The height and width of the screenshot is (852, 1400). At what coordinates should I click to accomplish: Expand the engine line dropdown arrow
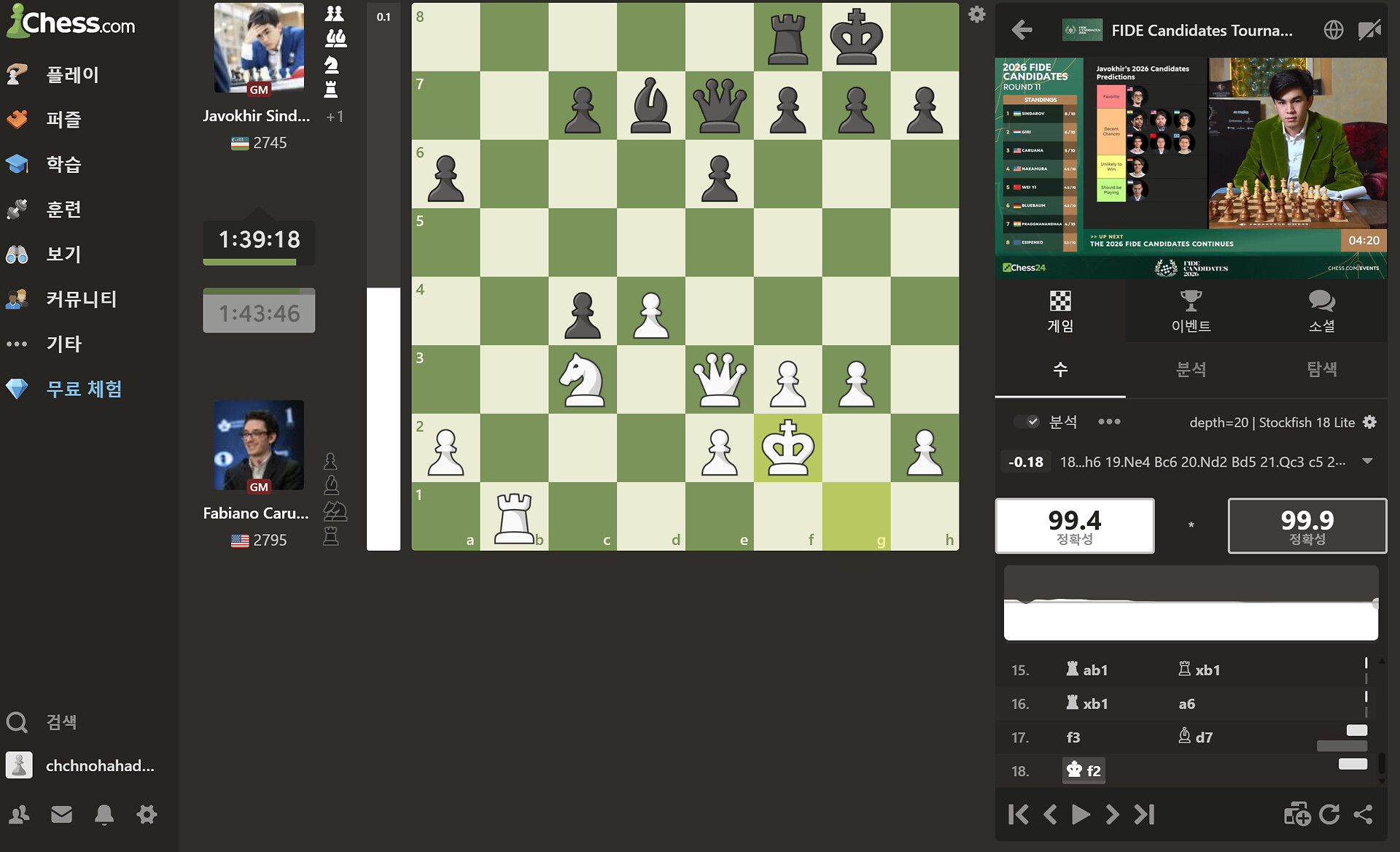[1367, 461]
